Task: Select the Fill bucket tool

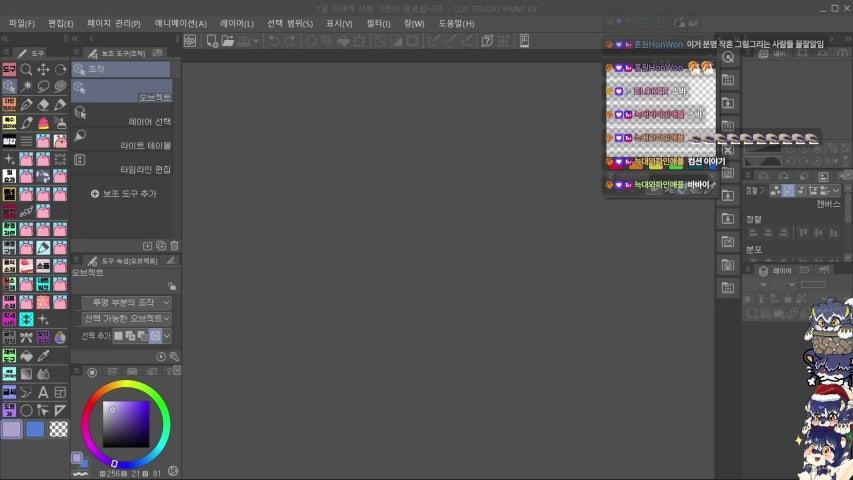Action: pyautogui.click(x=26, y=356)
